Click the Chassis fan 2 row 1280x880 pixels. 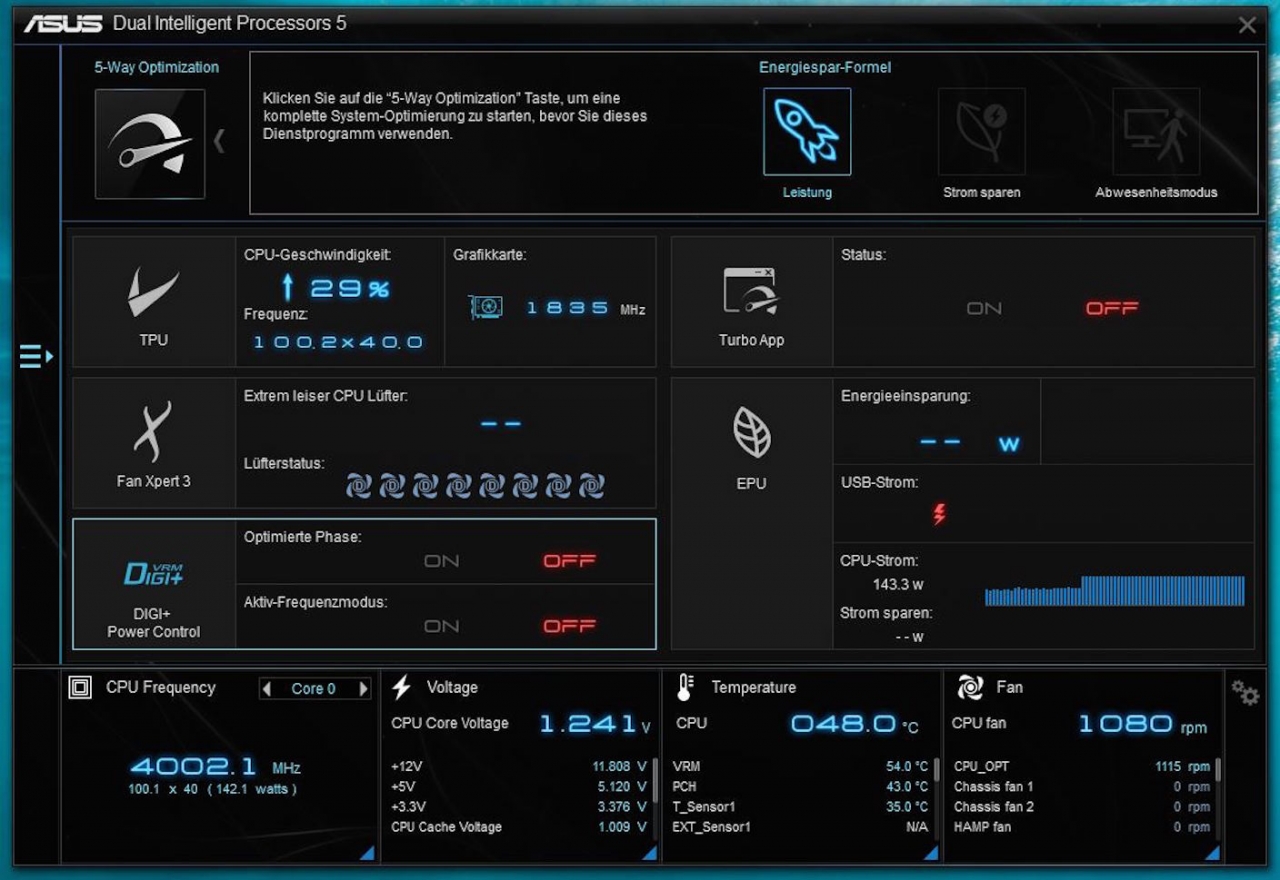1083,807
